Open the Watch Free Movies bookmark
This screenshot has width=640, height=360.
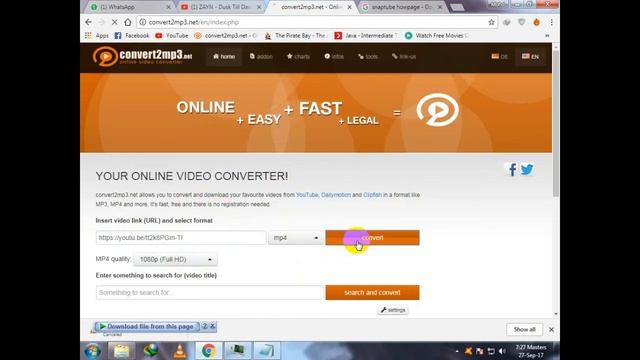(x=437, y=36)
